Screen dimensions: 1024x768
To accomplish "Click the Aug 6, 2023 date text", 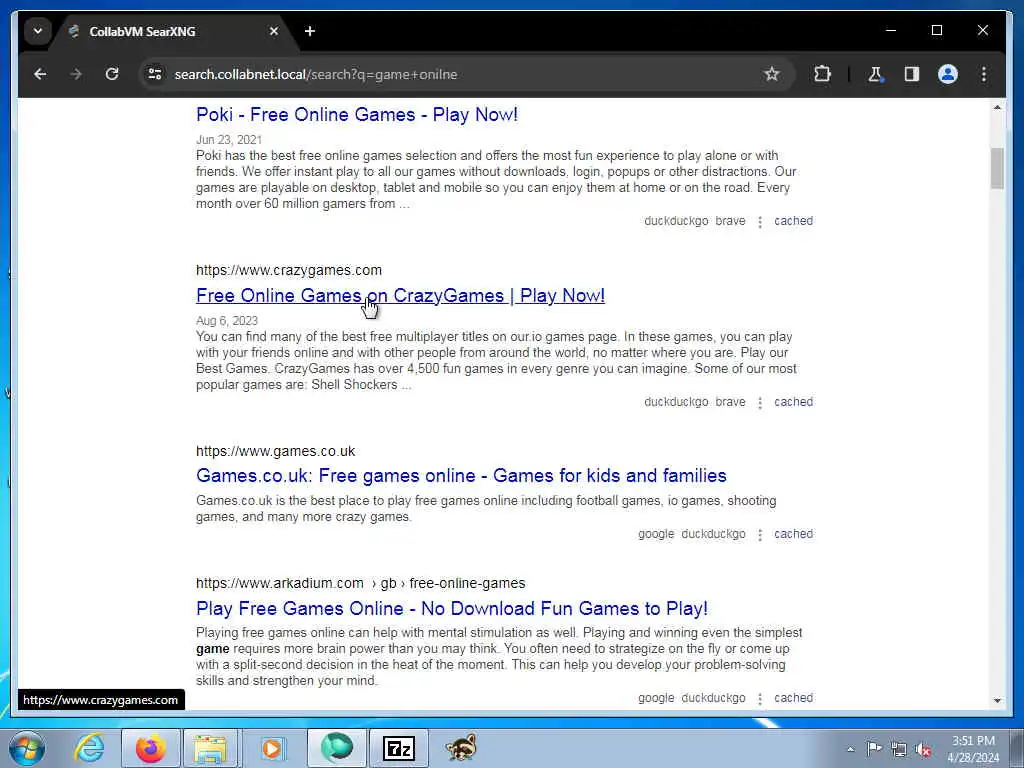I will pos(227,321).
